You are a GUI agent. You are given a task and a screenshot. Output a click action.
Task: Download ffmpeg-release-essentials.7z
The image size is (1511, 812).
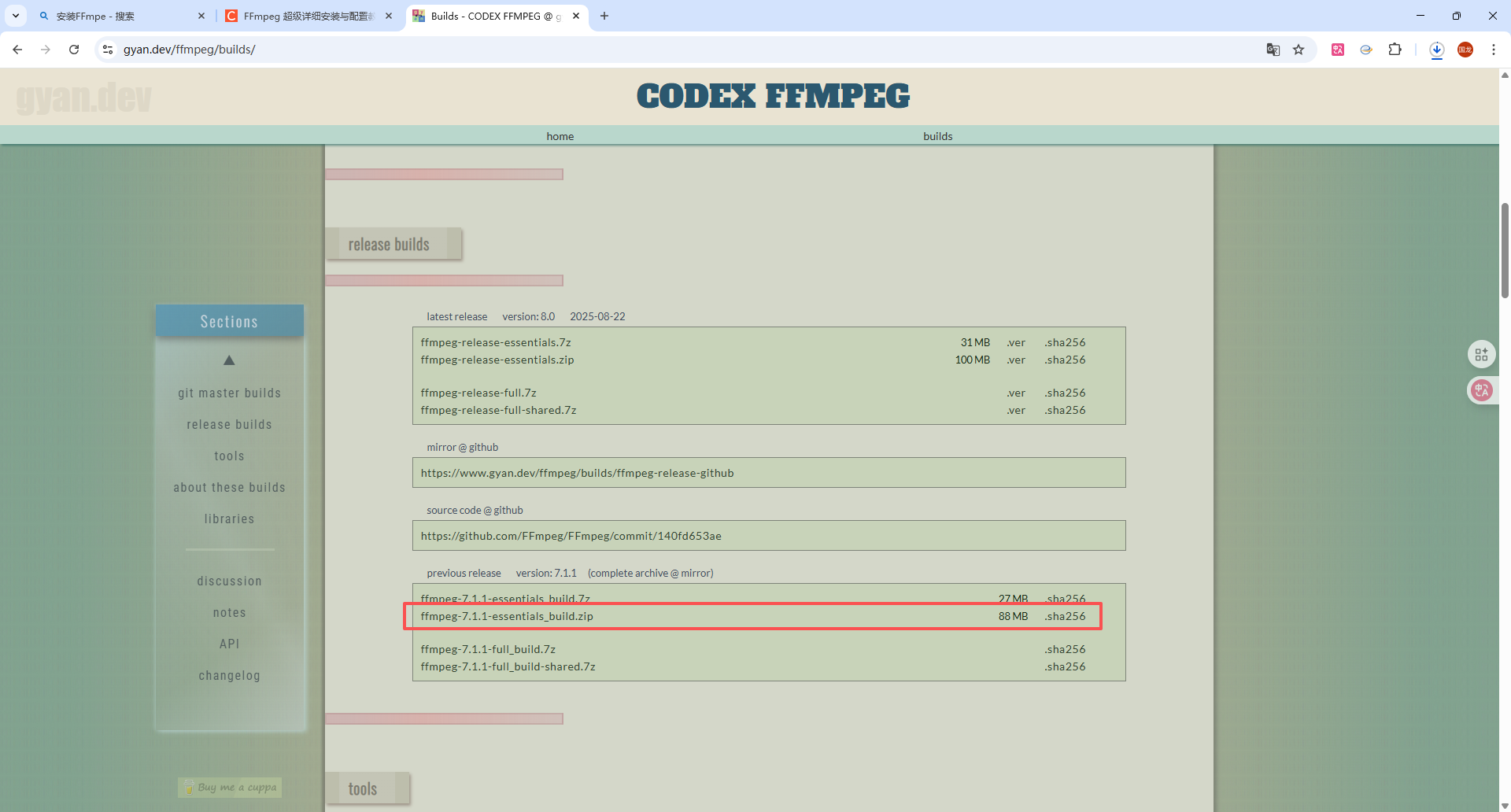pos(496,342)
